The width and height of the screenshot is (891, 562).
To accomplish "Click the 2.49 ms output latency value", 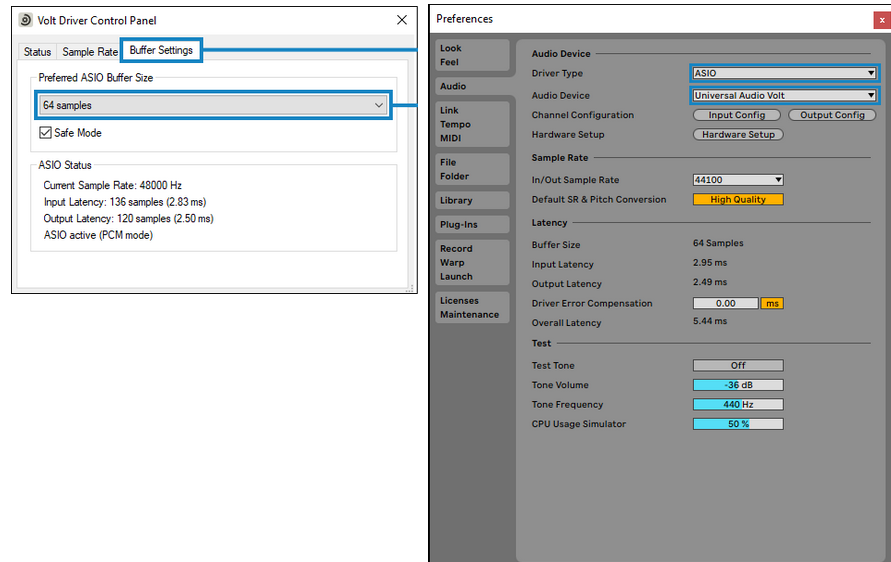I will [x=710, y=282].
